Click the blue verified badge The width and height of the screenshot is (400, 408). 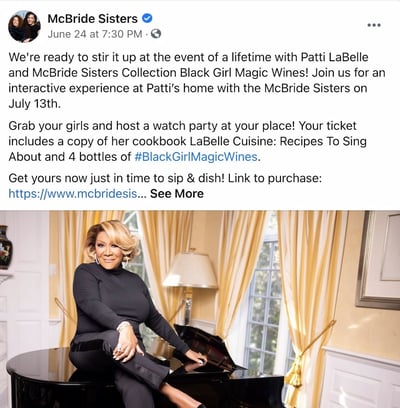[x=147, y=18]
